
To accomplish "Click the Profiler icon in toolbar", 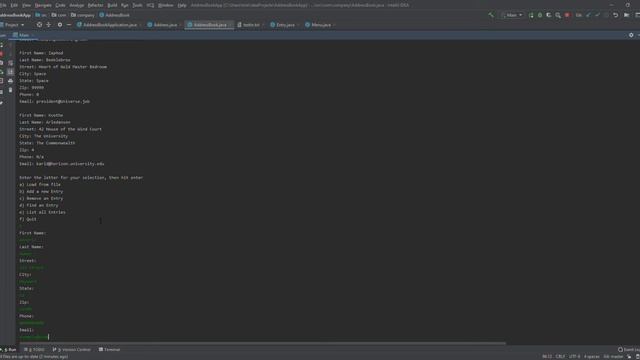I will 558,15.
